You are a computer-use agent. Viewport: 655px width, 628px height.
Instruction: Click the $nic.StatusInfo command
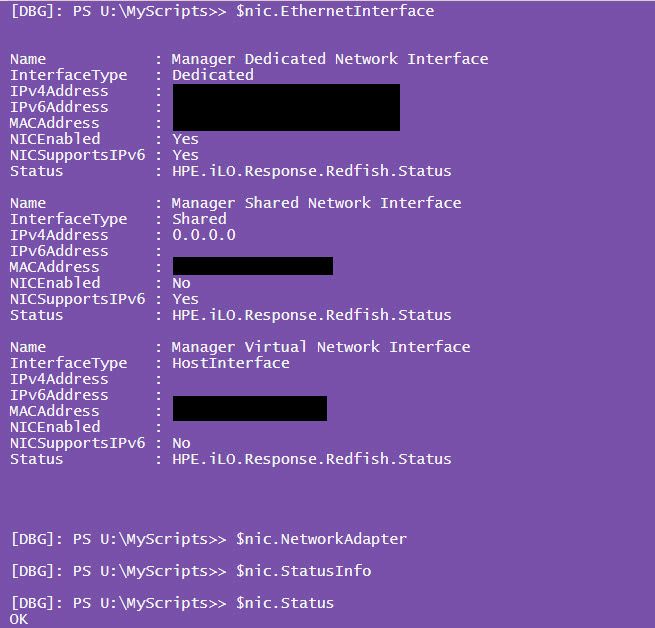tap(303, 571)
